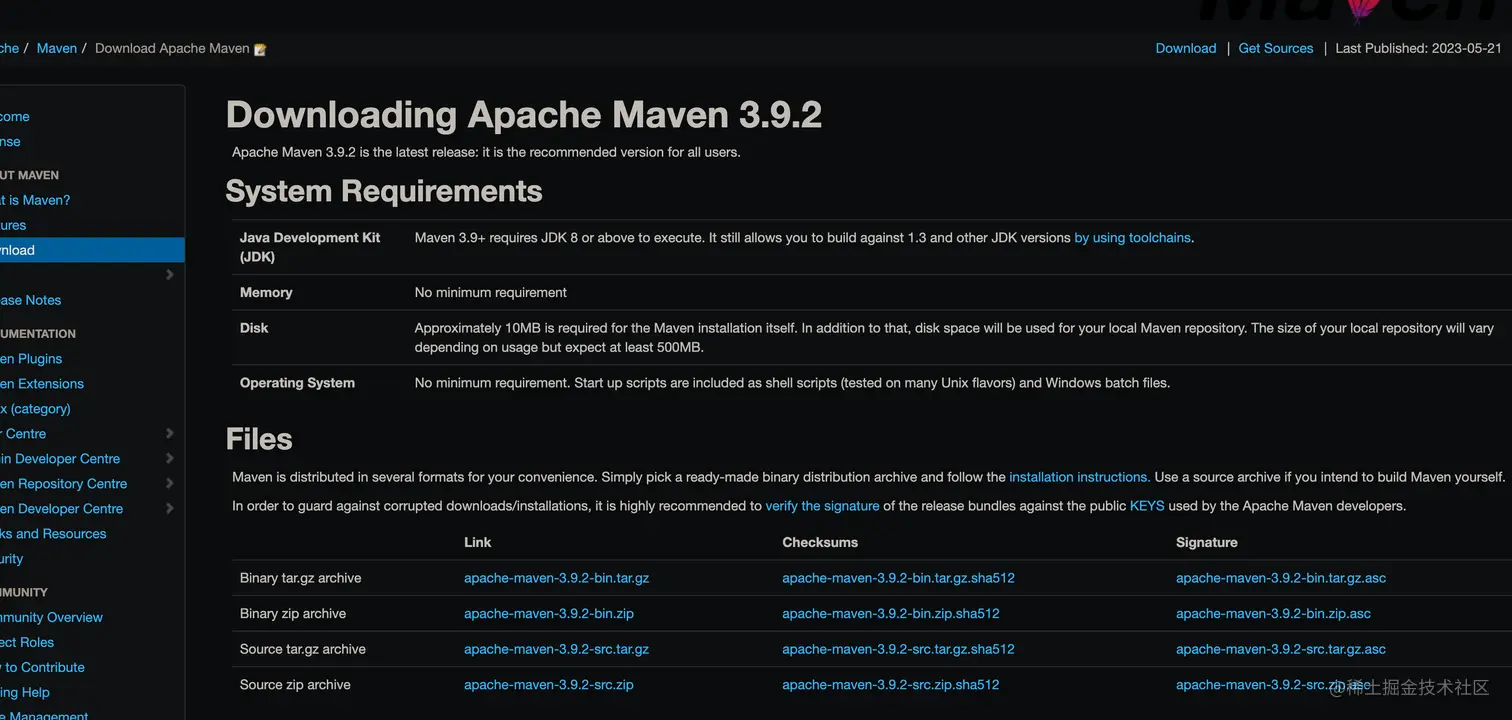Select the highlighted Download sidebar item
This screenshot has width=1512, height=720.
tap(92, 250)
